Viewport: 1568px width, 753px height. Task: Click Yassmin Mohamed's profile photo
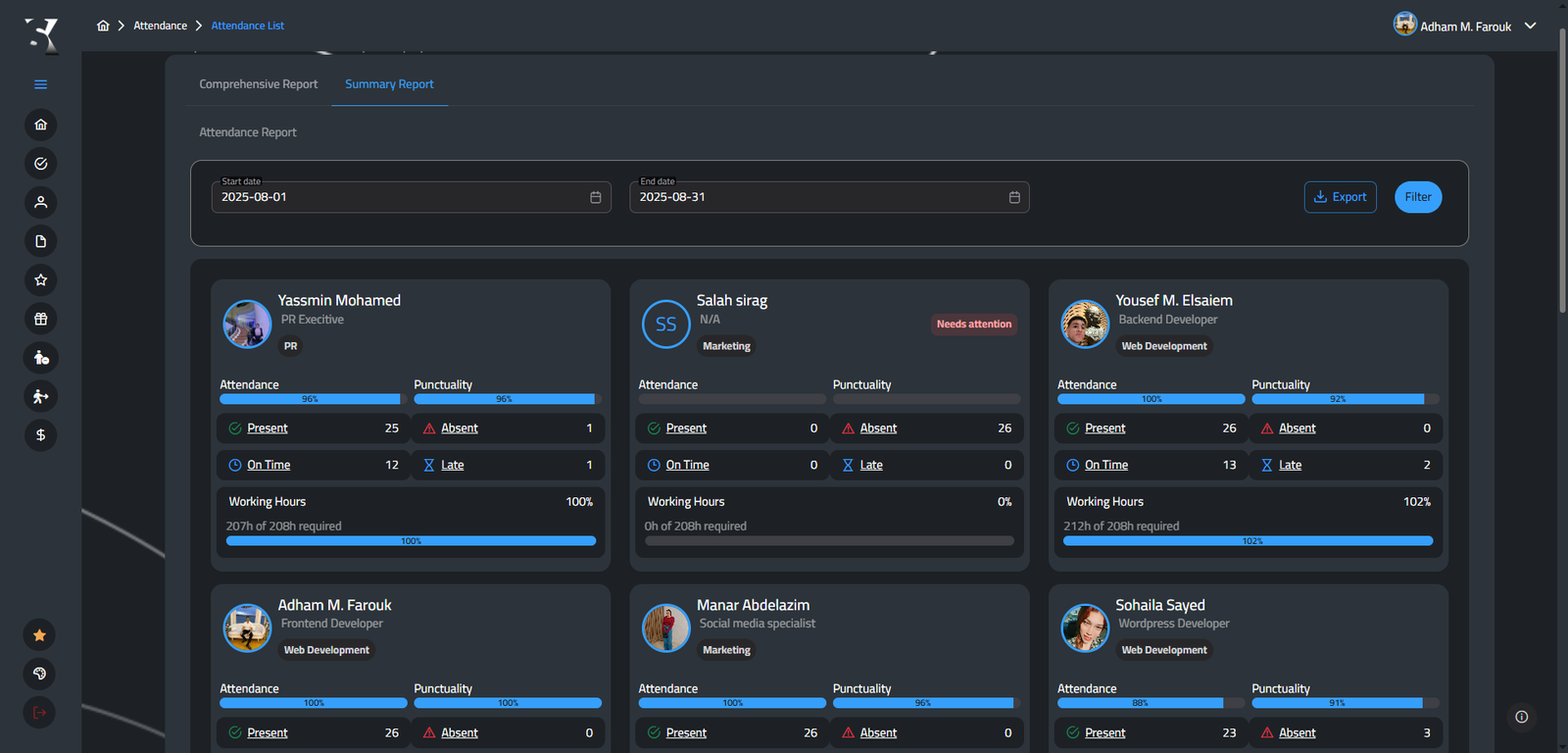247,324
